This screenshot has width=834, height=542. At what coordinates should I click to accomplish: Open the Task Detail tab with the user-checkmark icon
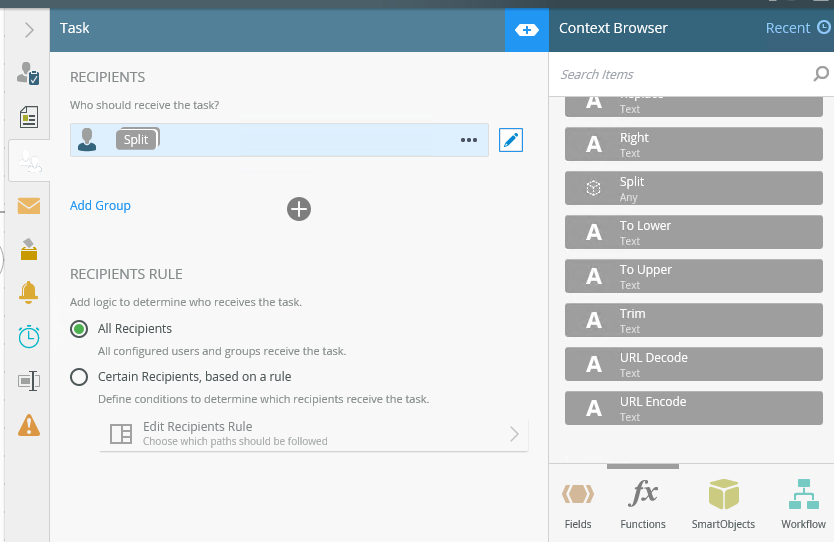pos(28,73)
